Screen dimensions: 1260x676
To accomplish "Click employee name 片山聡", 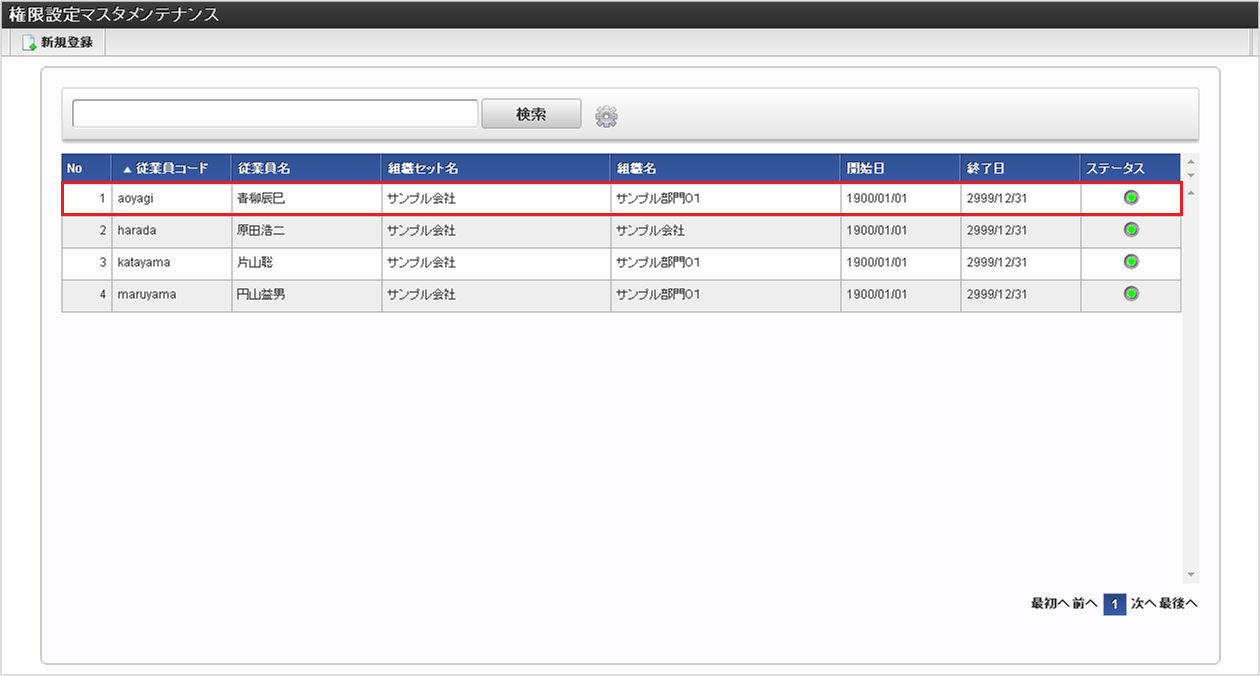I will [x=255, y=262].
